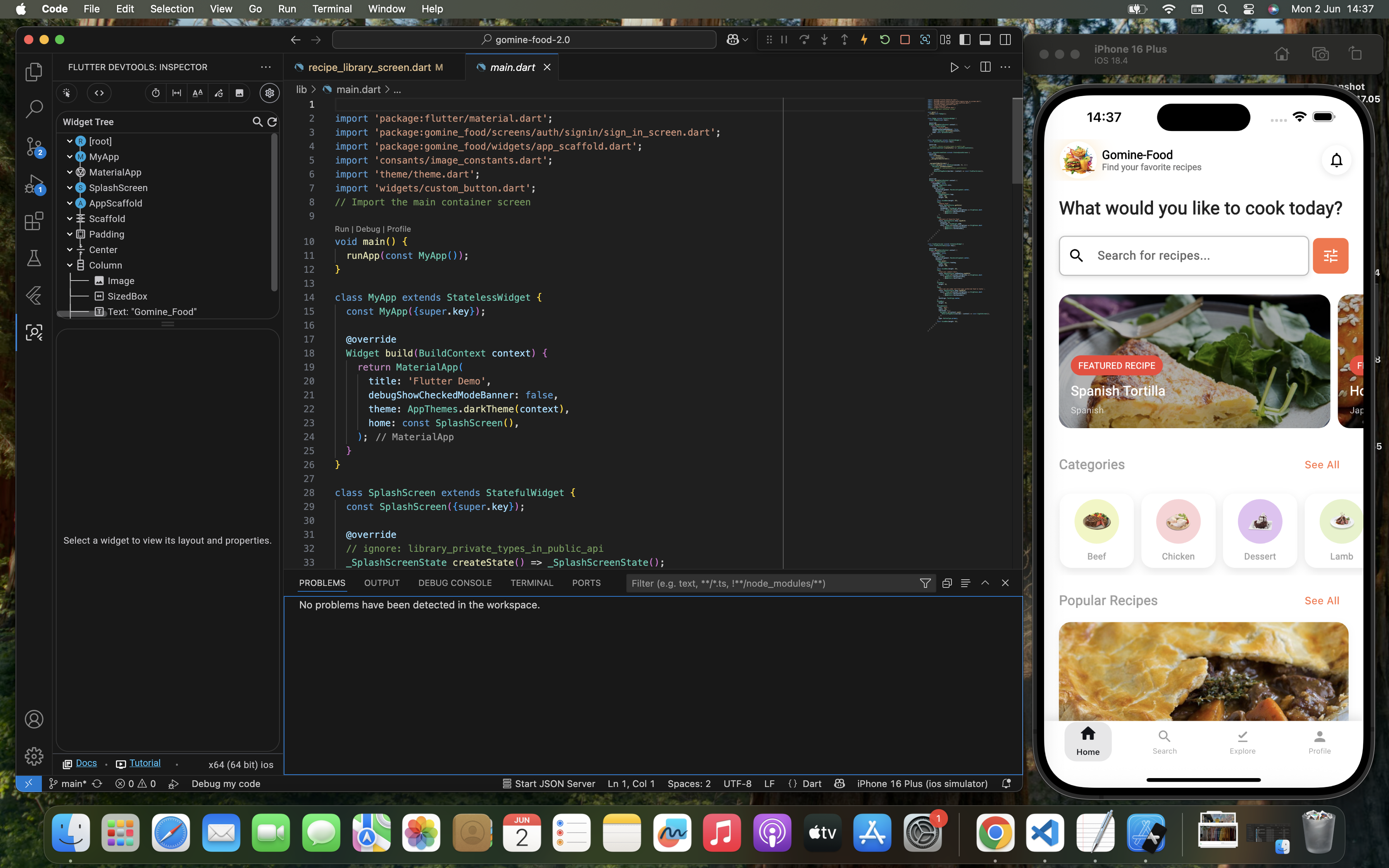Screen dimensions: 1389x868
Task: Toggle bottom panel visibility
Action: click(x=985, y=40)
